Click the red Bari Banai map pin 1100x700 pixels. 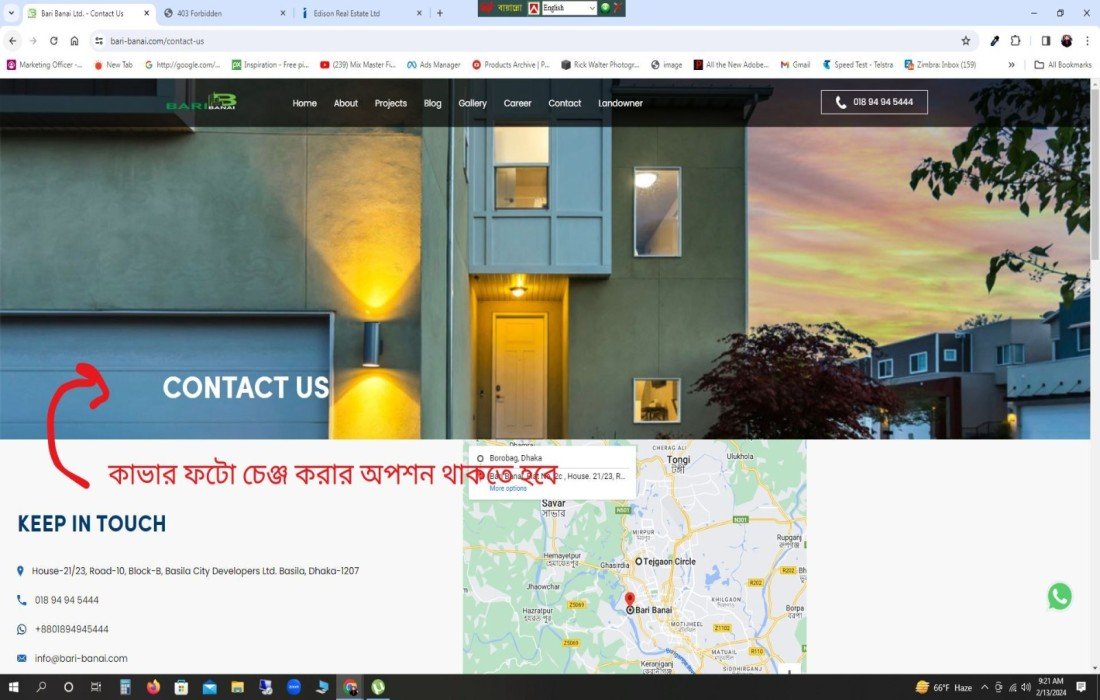[629, 600]
